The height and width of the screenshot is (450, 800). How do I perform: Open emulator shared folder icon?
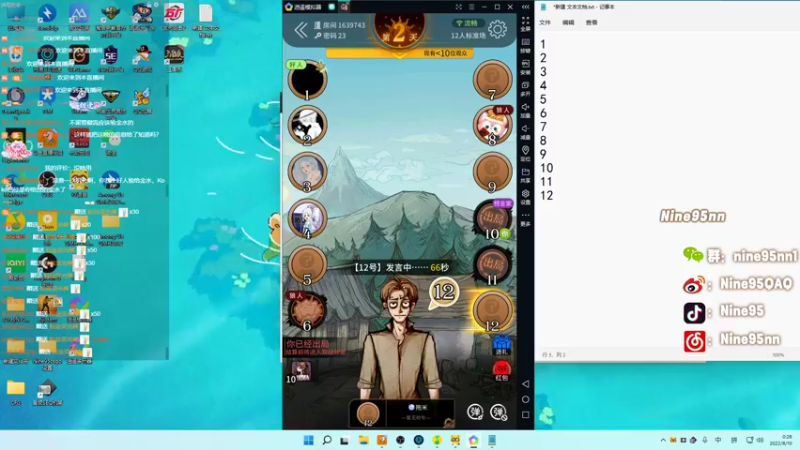[x=526, y=174]
